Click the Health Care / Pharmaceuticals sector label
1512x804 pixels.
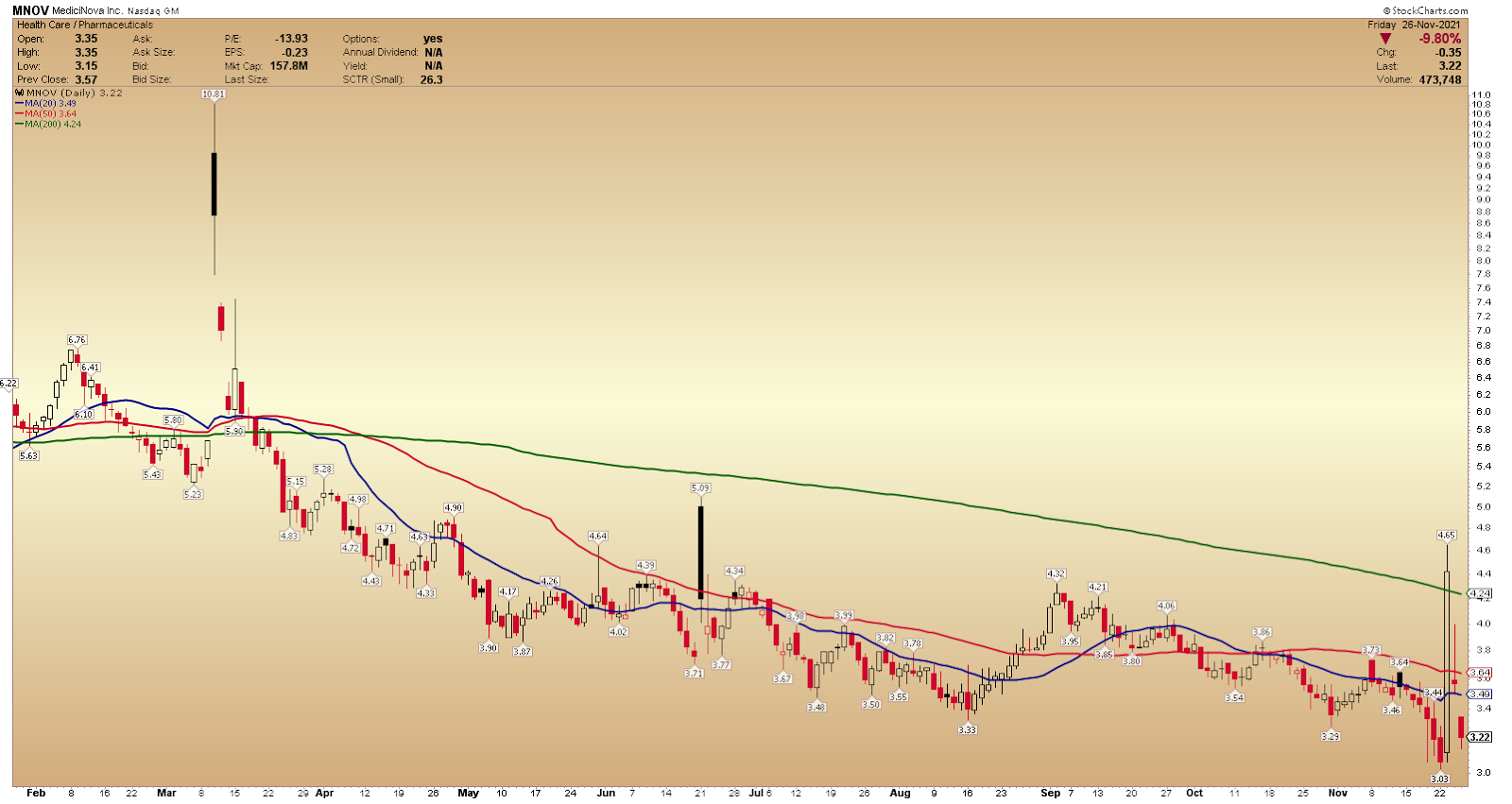[84, 25]
